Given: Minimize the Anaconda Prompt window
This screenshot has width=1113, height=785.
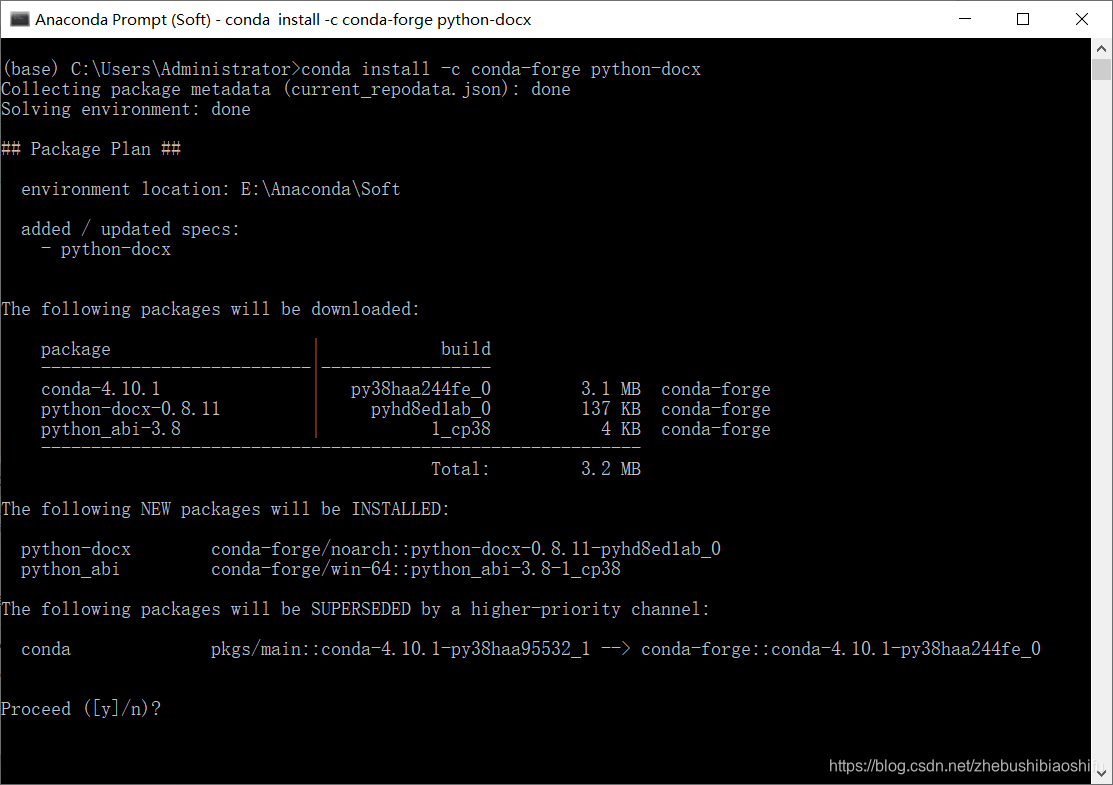Looking at the screenshot, I should point(965,19).
